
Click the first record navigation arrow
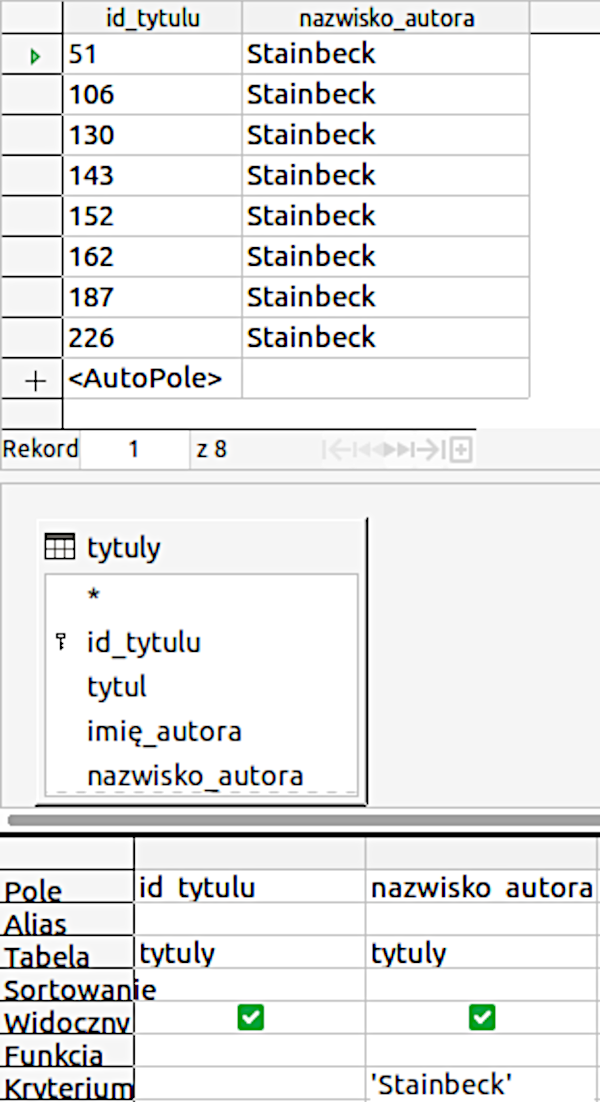tap(335, 450)
